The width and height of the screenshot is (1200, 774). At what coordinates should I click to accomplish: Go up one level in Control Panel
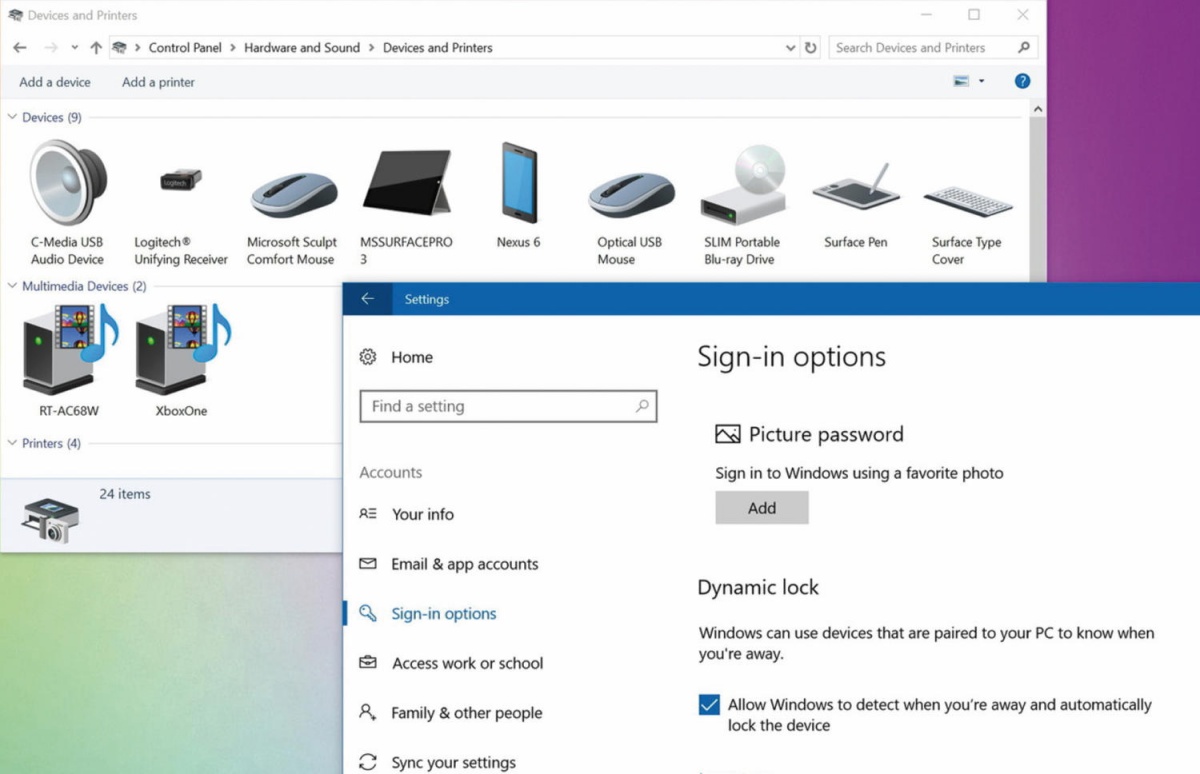pyautogui.click(x=96, y=47)
